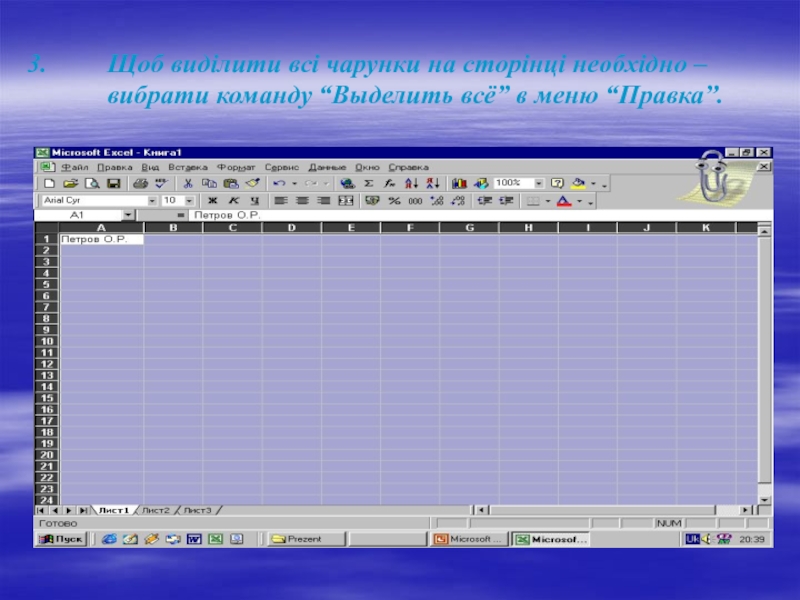The width and height of the screenshot is (800, 600).
Task: Click the Пуск Start button
Action: (x=62, y=539)
